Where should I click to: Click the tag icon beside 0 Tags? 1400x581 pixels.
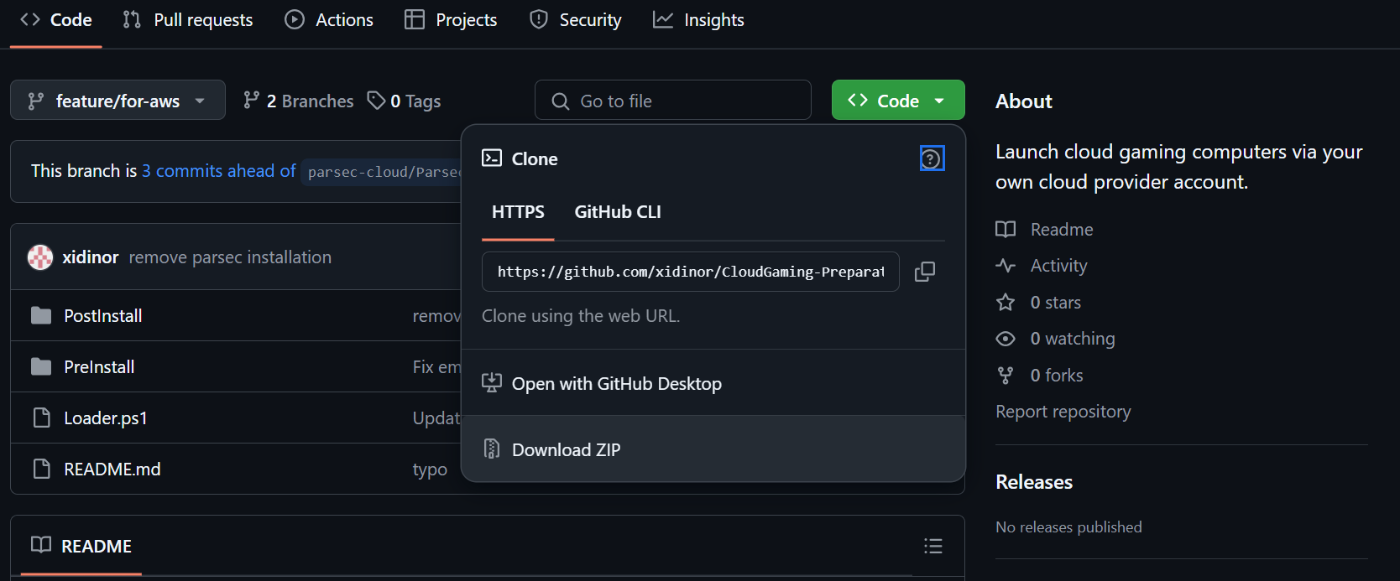point(376,101)
